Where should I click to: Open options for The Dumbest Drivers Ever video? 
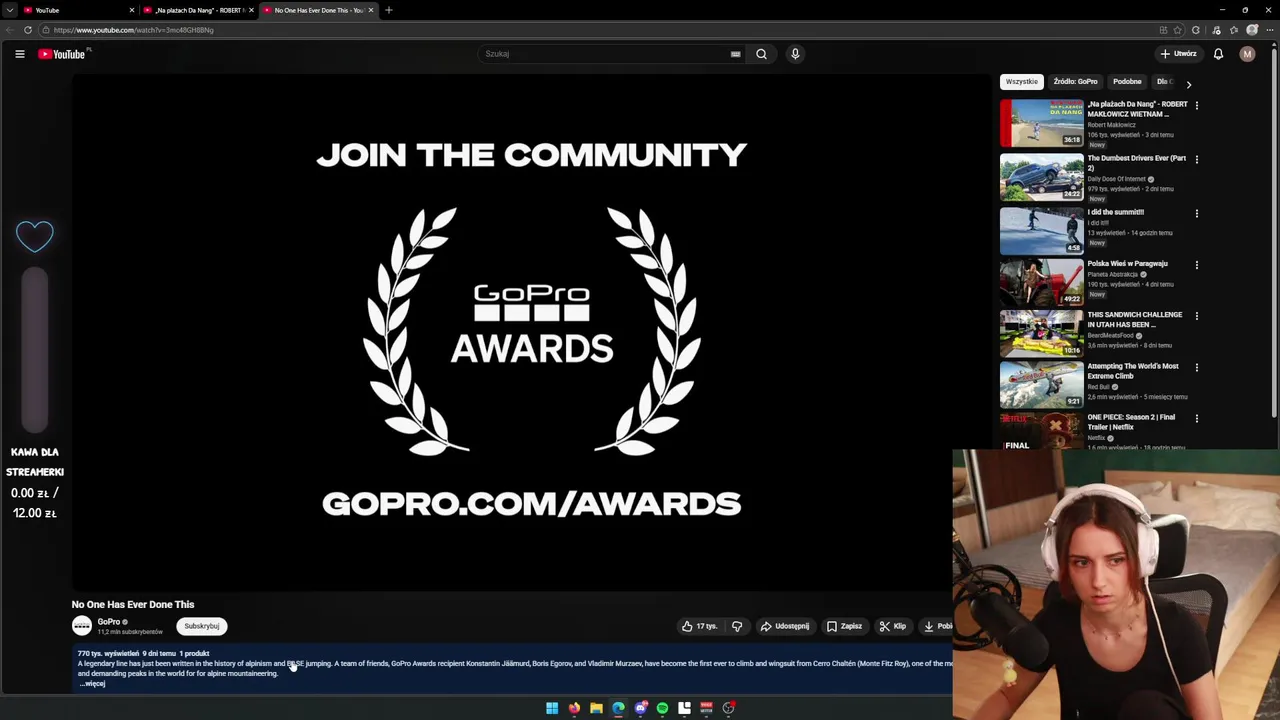point(1196,159)
